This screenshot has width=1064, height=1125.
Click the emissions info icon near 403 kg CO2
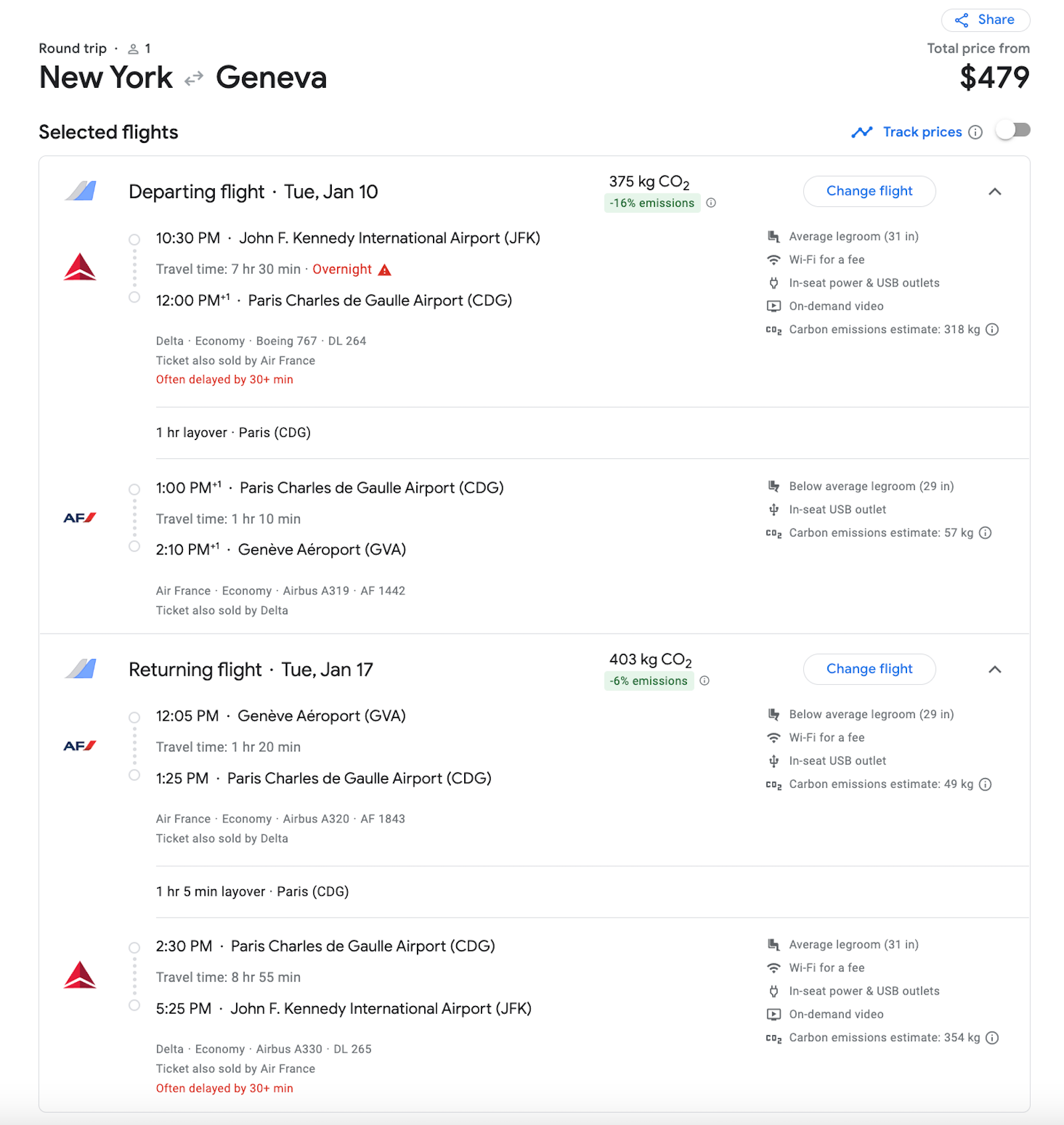705,681
